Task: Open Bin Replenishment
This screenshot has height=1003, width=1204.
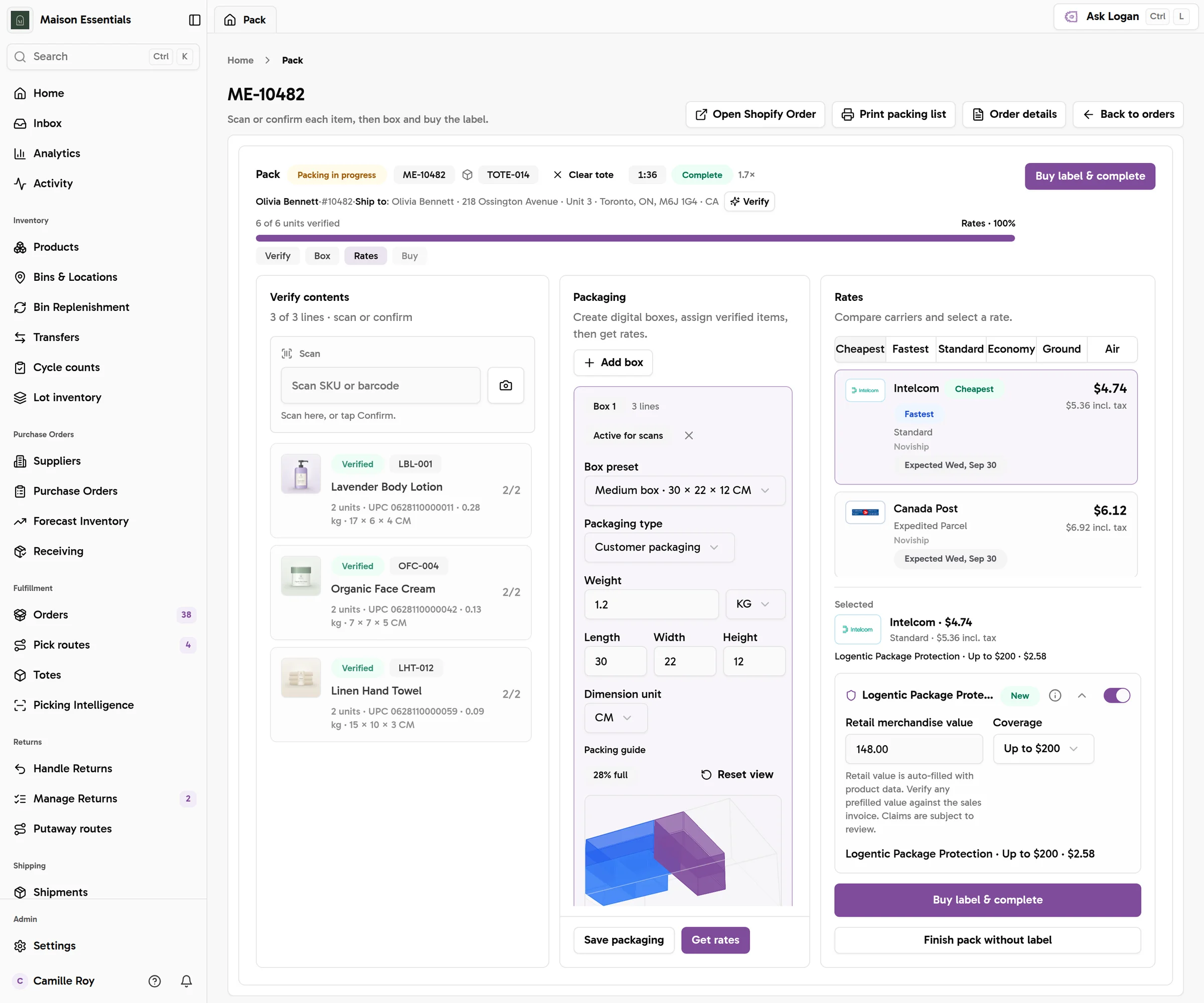Action: pyautogui.click(x=103, y=307)
